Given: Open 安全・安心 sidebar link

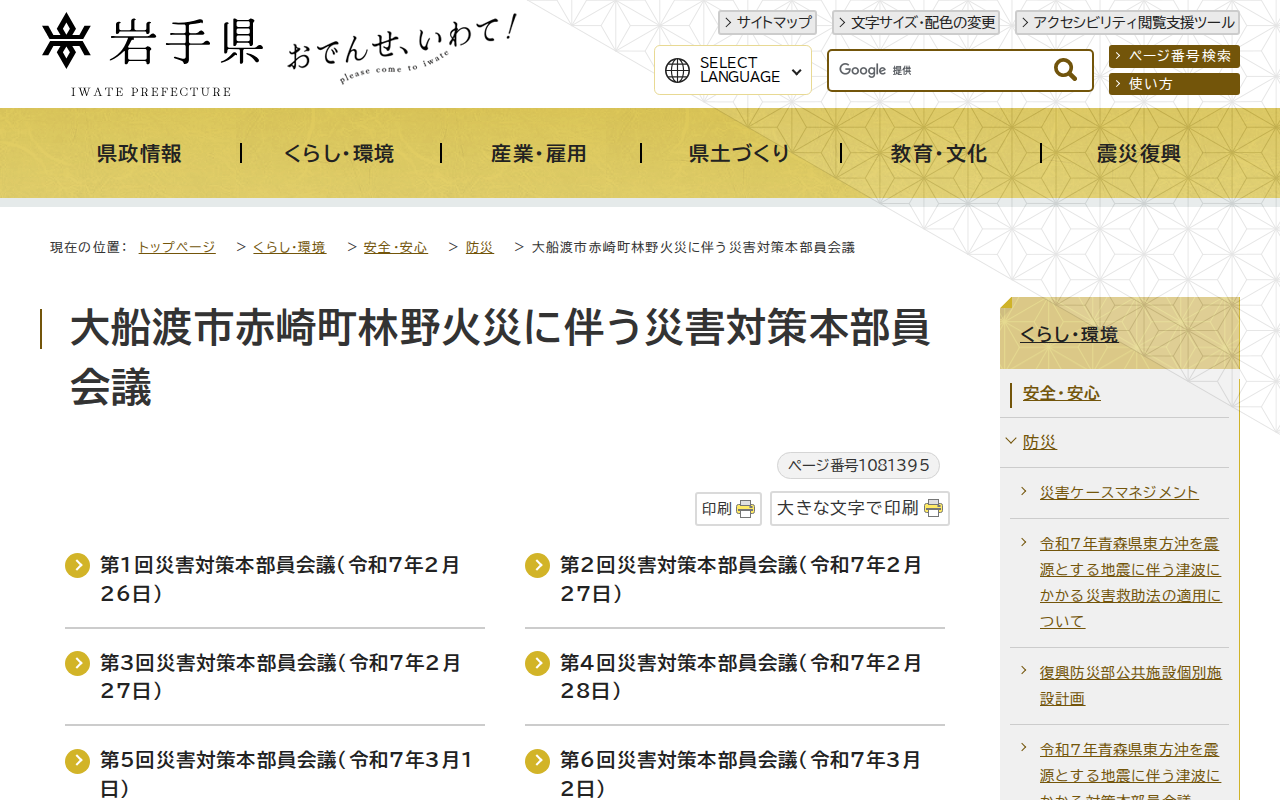Looking at the screenshot, I should [x=1061, y=394].
